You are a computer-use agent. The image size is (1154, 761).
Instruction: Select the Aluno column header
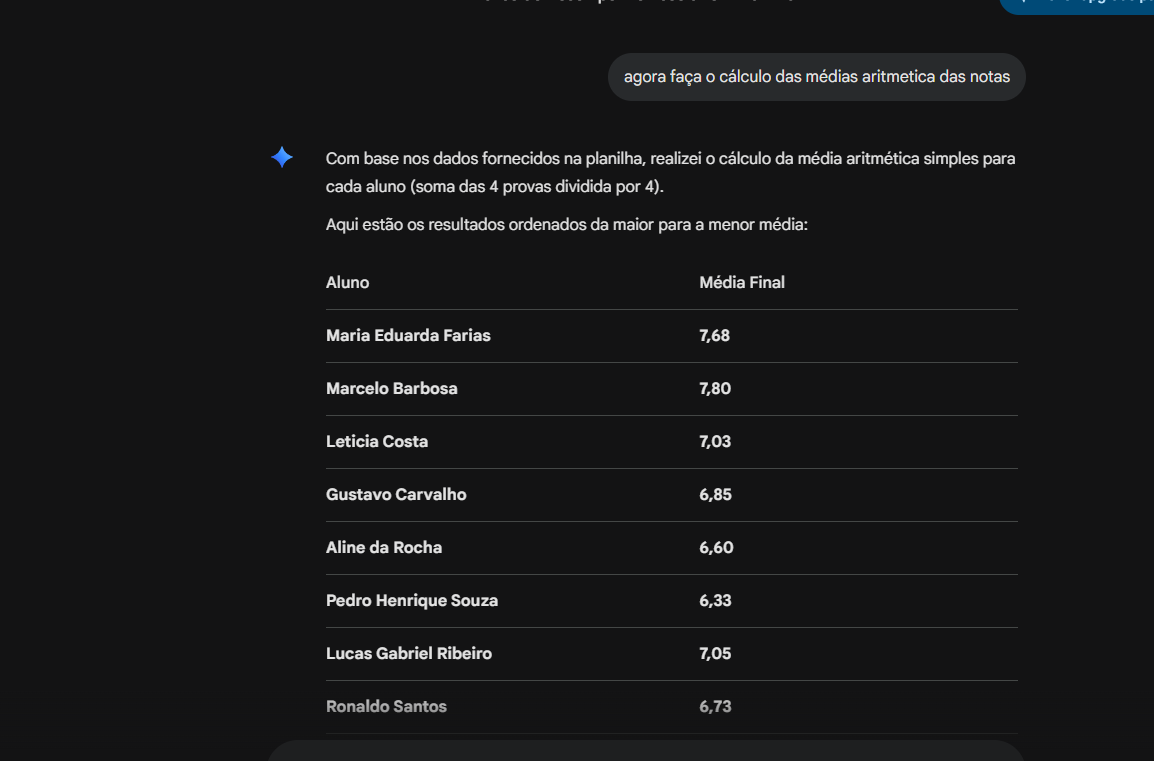pyautogui.click(x=347, y=282)
